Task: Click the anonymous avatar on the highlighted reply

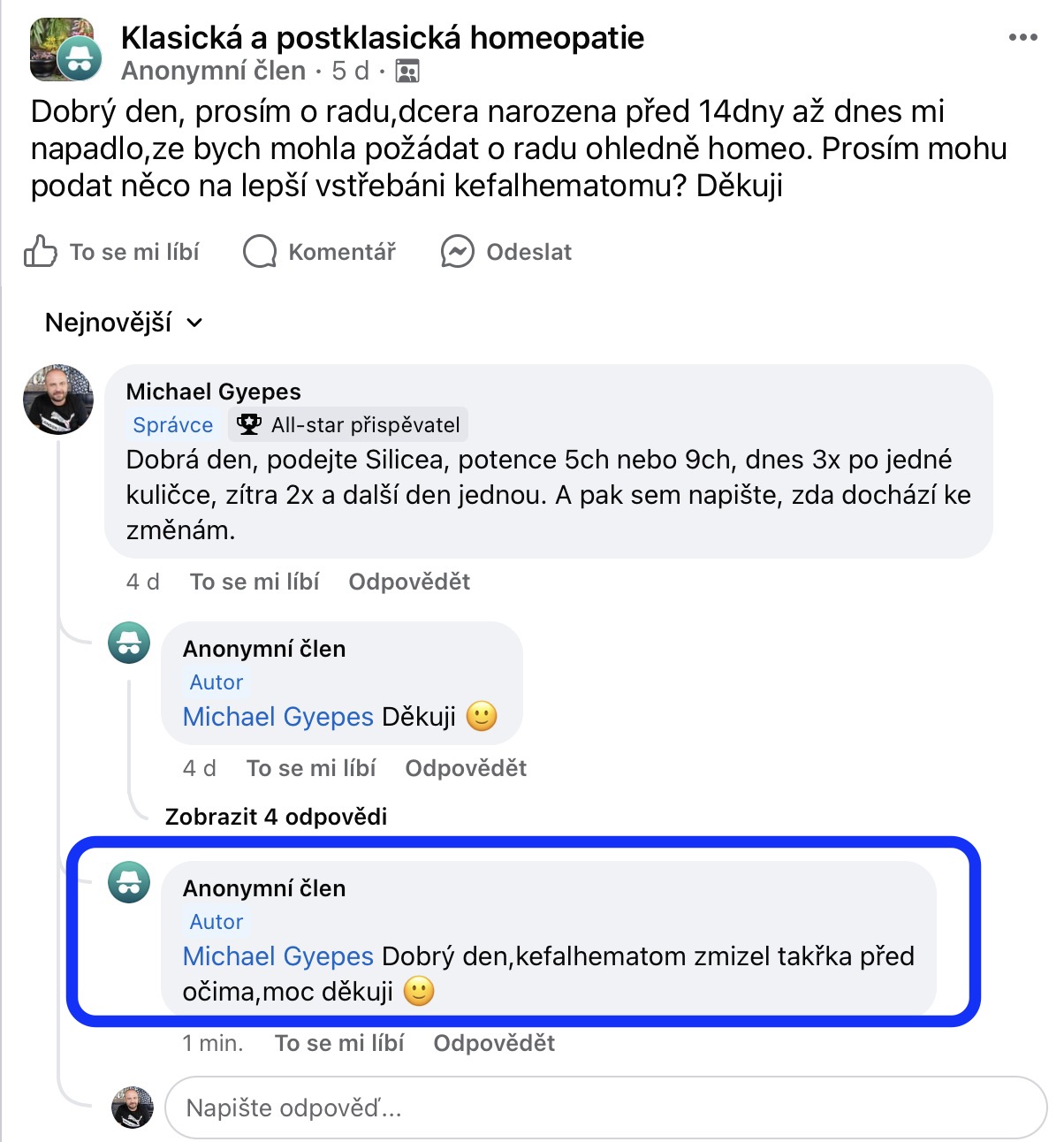Action: (x=129, y=882)
